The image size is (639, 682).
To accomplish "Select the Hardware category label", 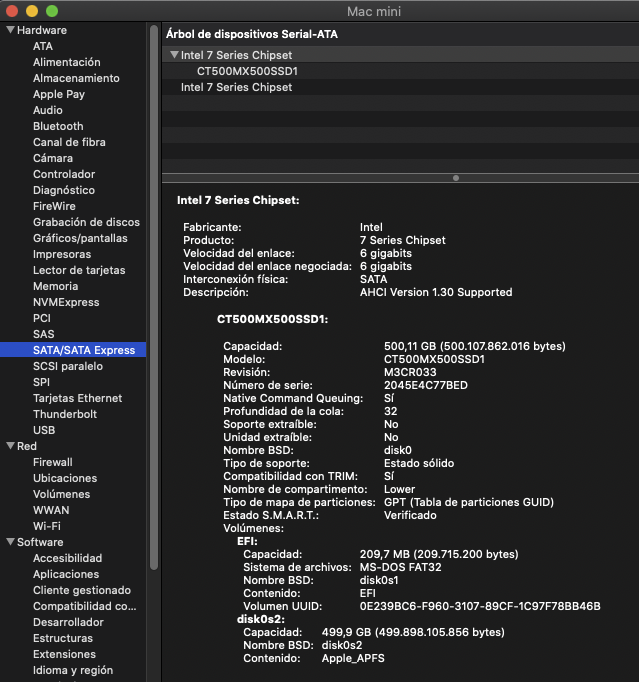I will point(42,30).
